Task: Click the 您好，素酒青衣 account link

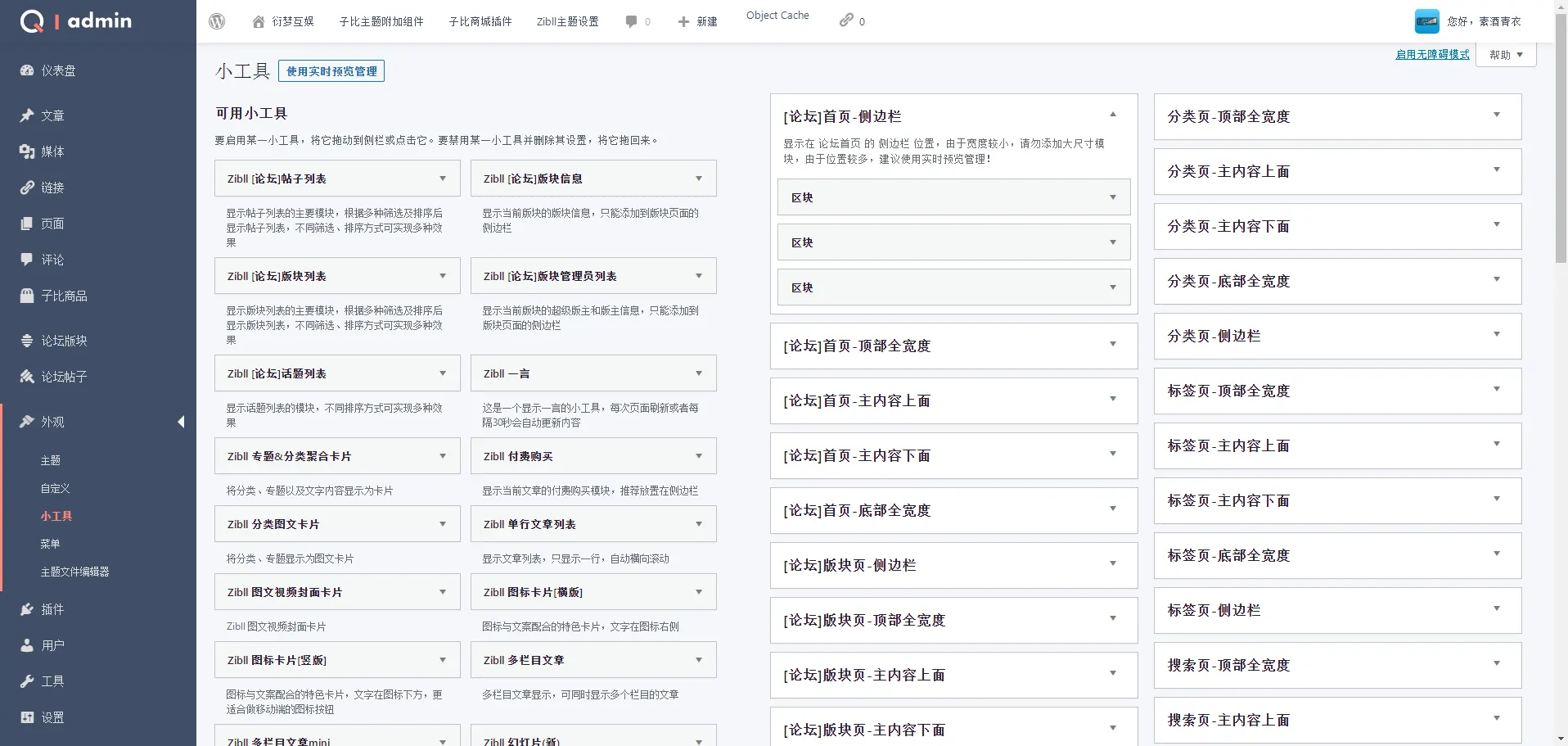Action: click(1484, 21)
